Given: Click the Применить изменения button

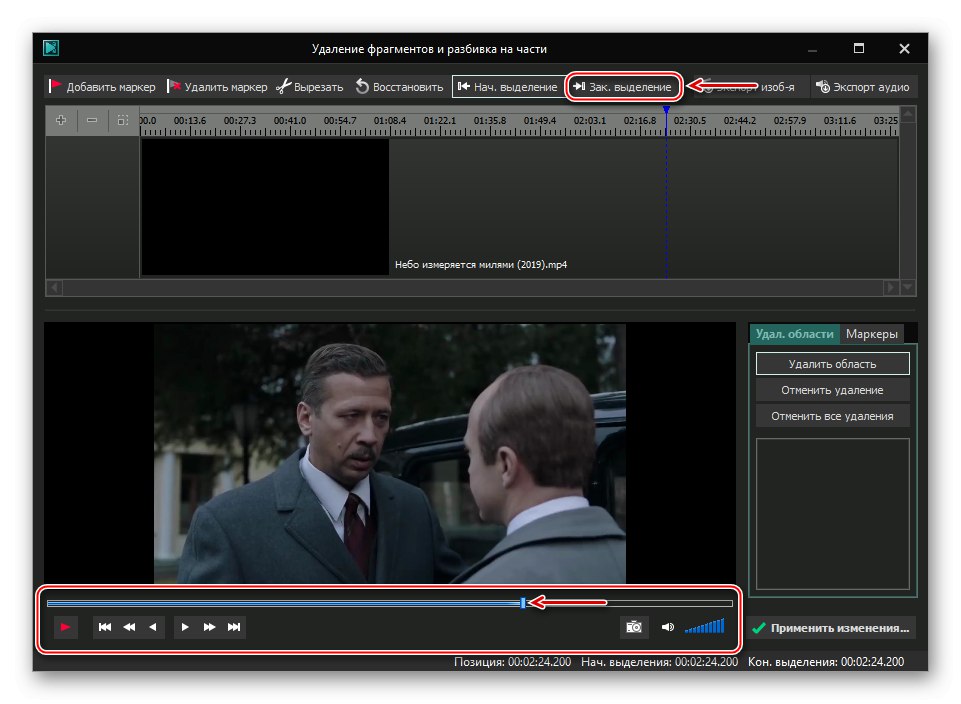Looking at the screenshot, I should pos(831,627).
